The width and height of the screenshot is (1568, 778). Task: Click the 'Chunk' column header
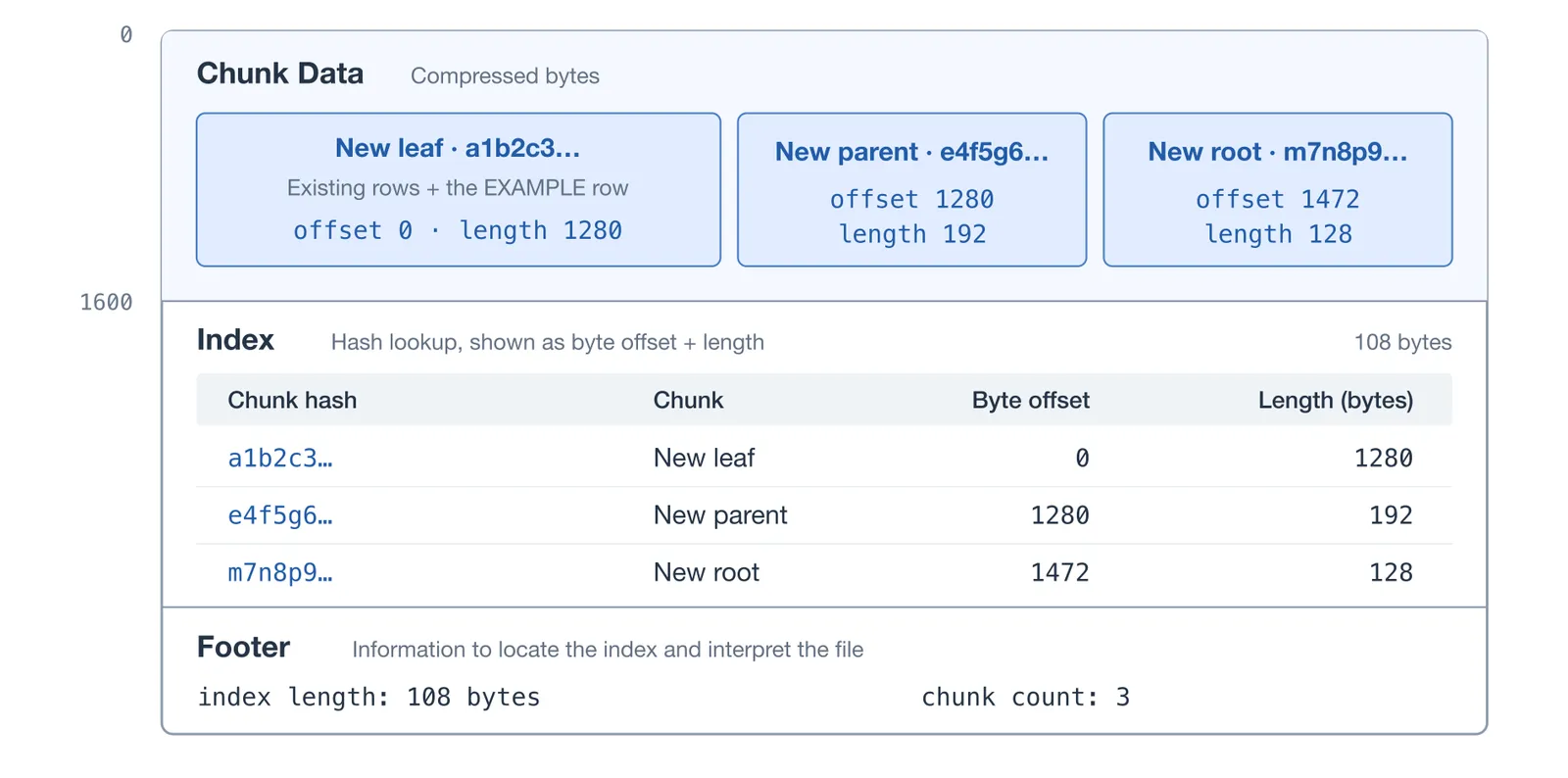click(688, 400)
